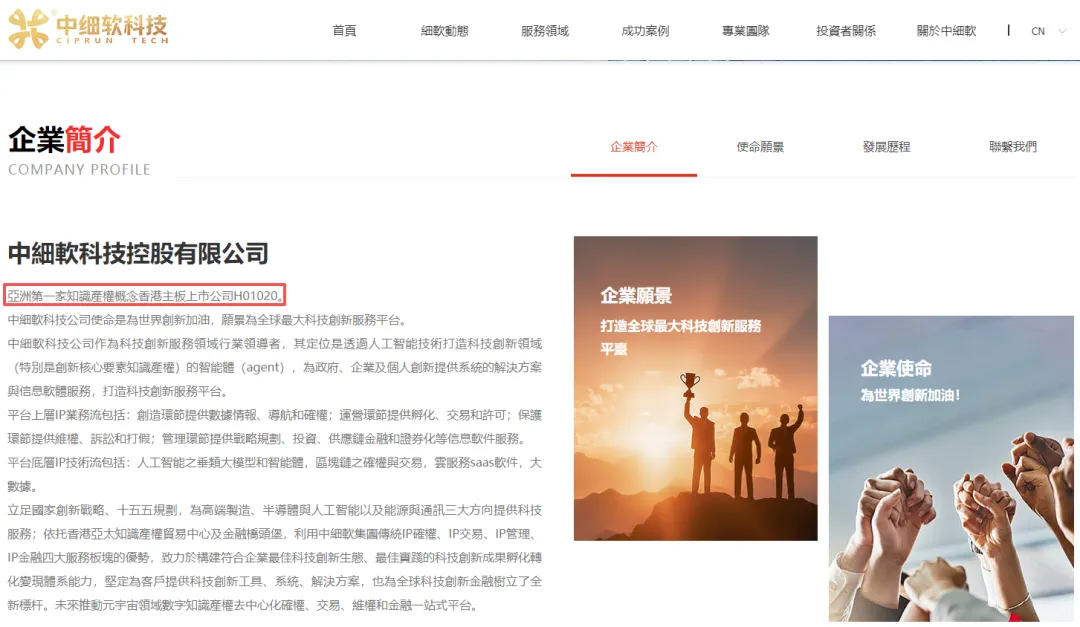Click the 企業願景 sunset trophy image

[696, 389]
